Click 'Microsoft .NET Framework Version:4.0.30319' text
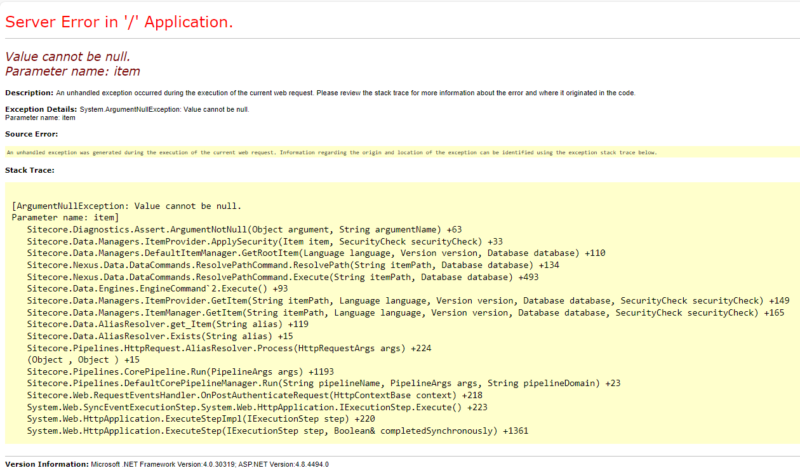 point(162,464)
